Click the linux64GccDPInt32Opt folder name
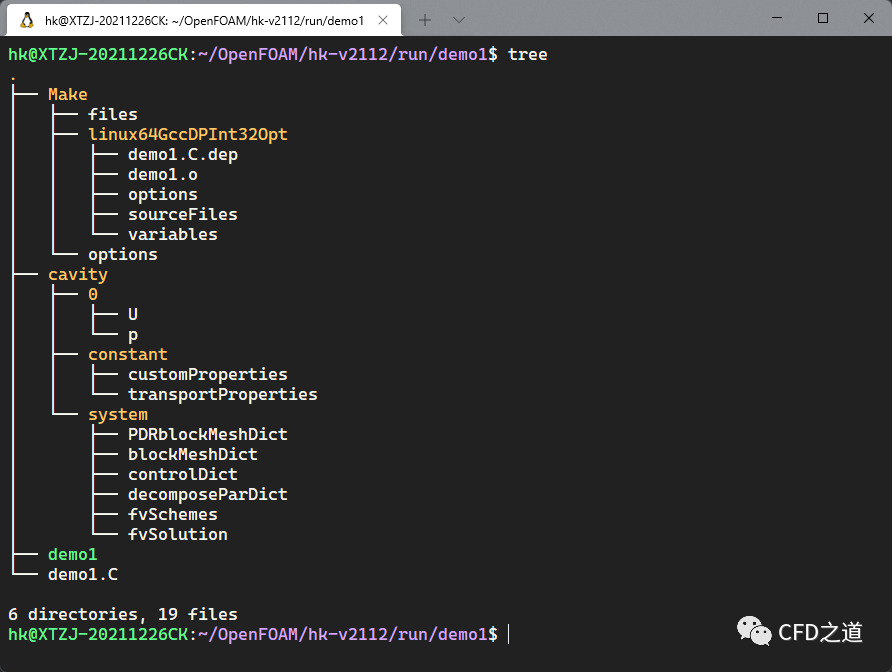This screenshot has height=672, width=892. point(188,134)
